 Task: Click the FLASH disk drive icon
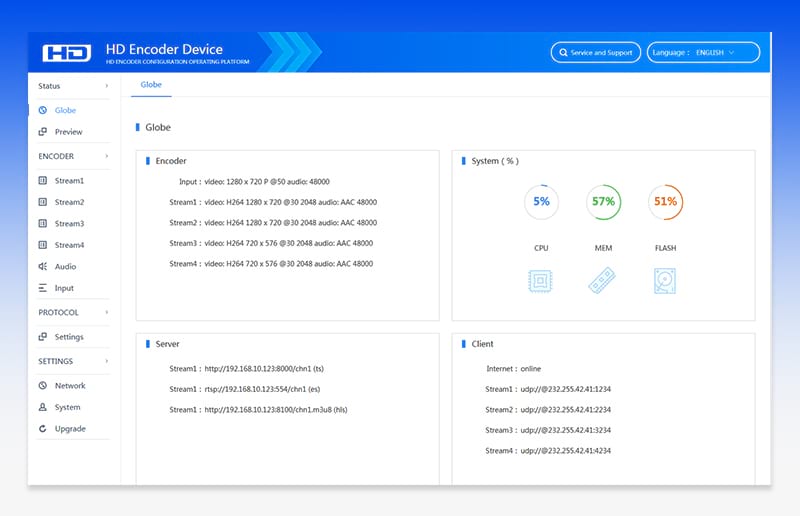tap(665, 281)
